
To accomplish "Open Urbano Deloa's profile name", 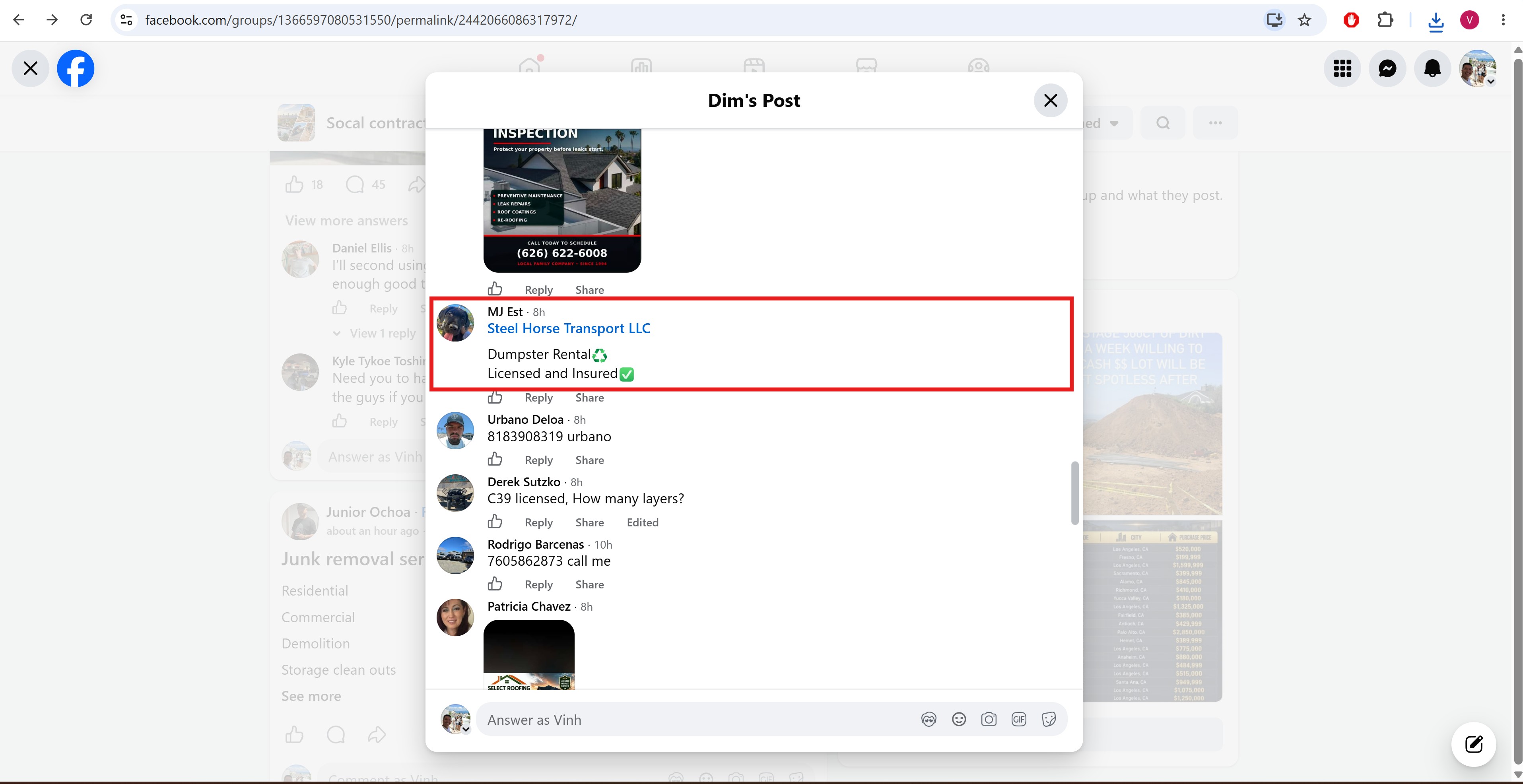I will [x=526, y=420].
